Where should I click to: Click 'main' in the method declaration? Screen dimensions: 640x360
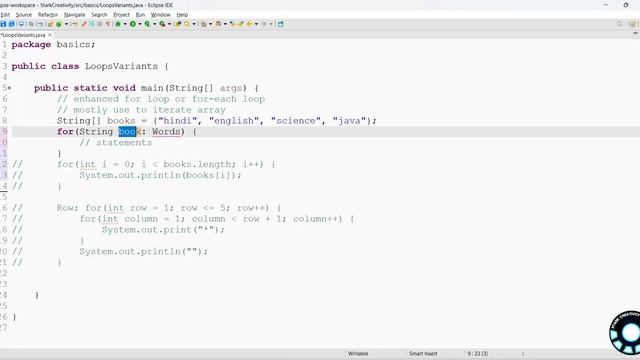[x=152, y=88]
